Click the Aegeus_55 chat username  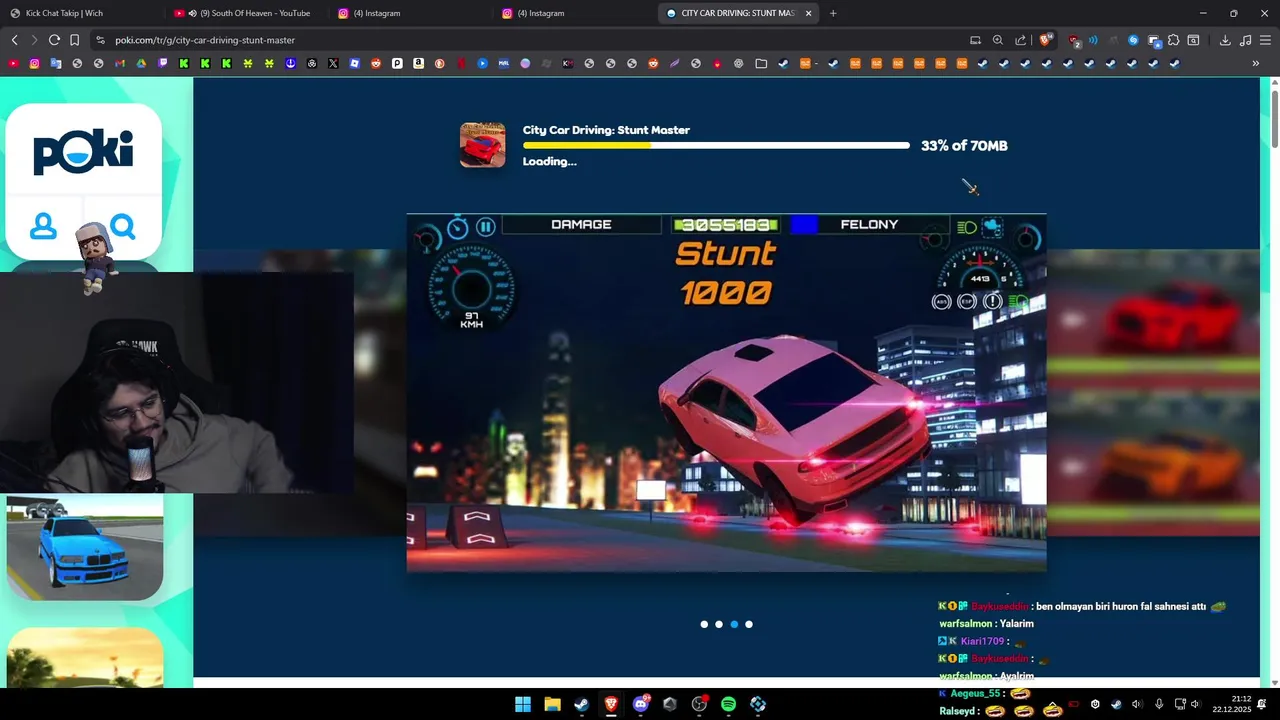(x=975, y=693)
